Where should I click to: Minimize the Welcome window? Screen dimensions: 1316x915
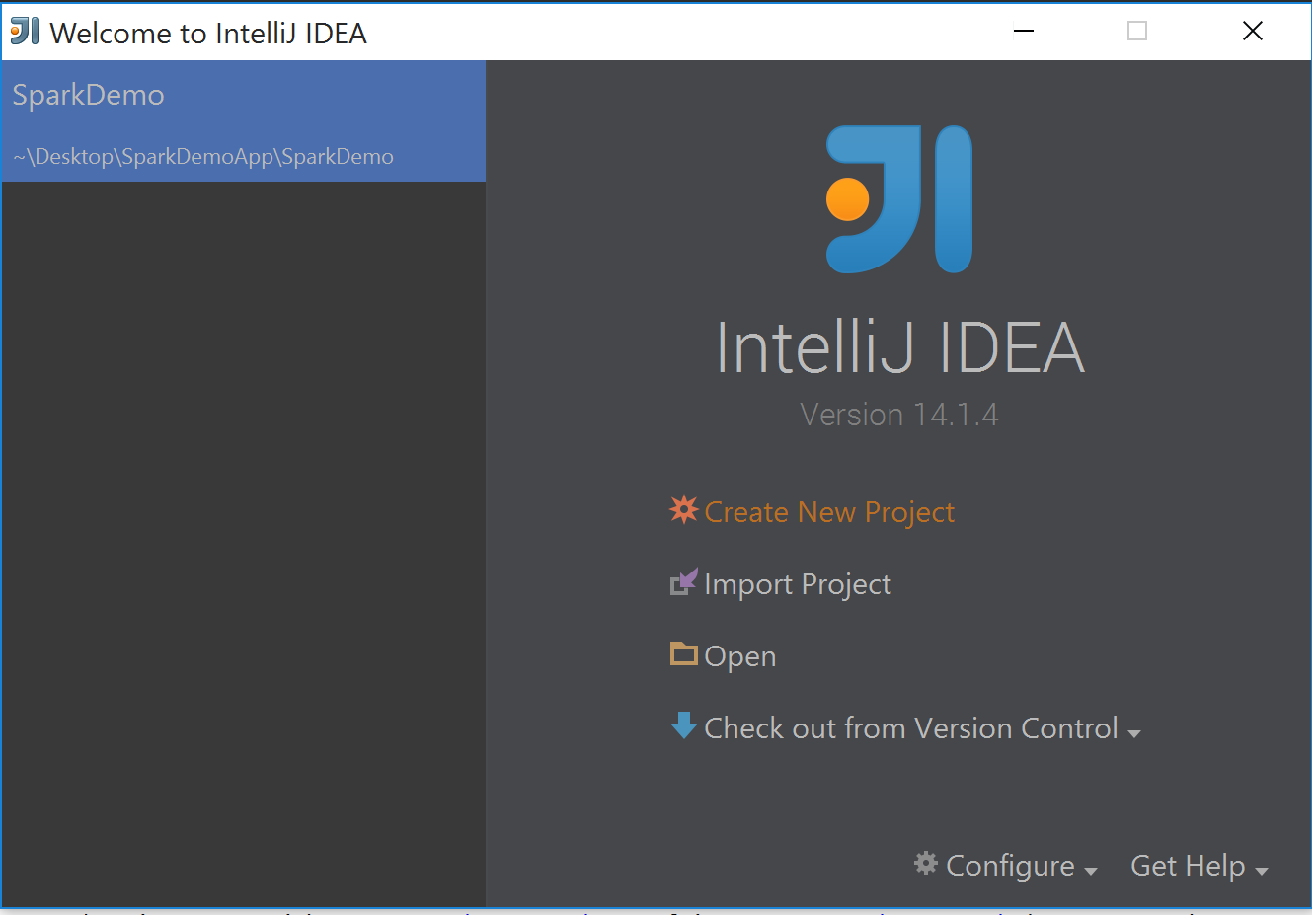pos(1024,31)
